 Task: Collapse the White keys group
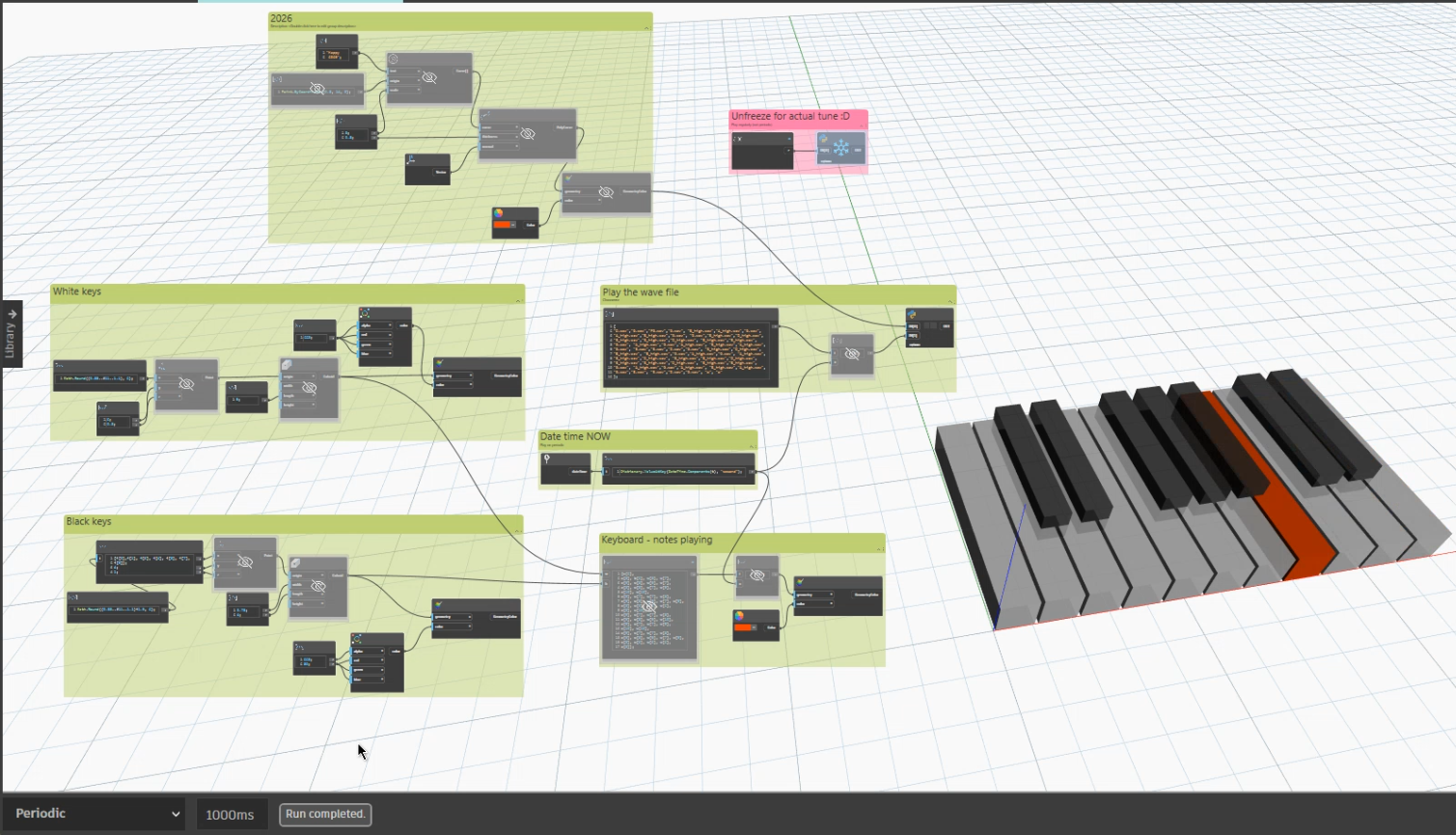pyautogui.click(x=518, y=300)
